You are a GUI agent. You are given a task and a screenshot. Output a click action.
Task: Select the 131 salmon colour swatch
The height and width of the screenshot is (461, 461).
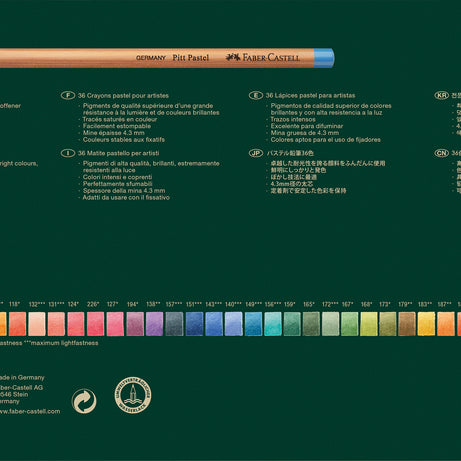click(x=56, y=324)
